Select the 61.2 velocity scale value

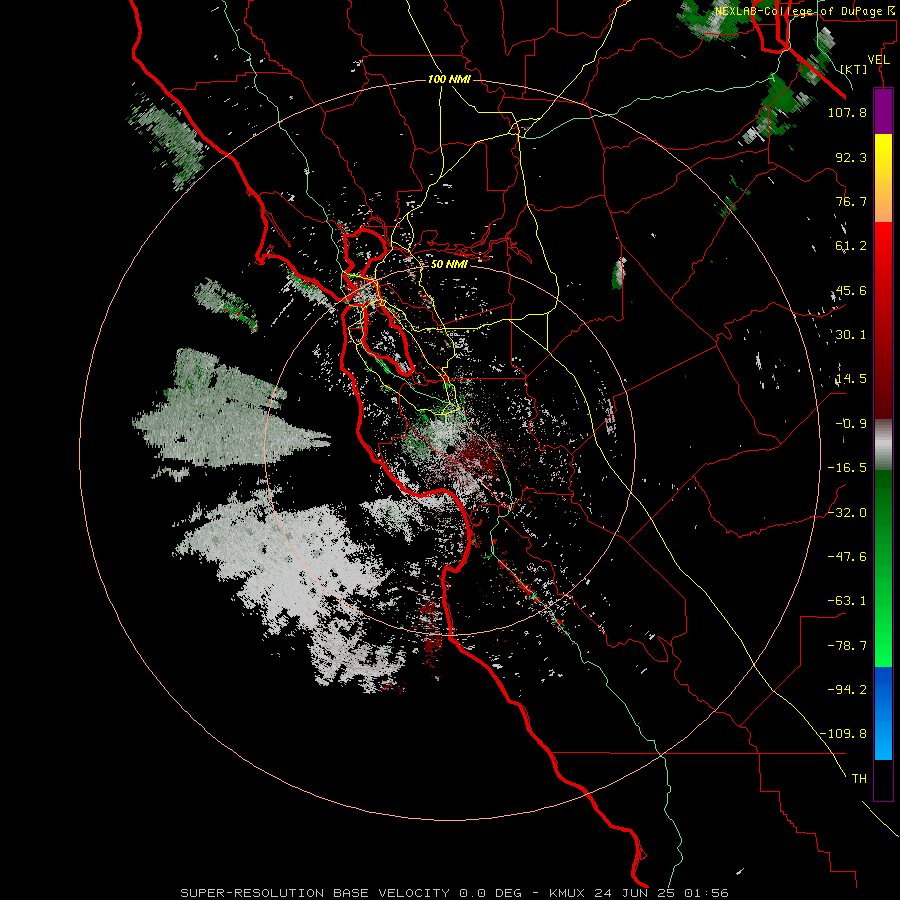pos(851,246)
